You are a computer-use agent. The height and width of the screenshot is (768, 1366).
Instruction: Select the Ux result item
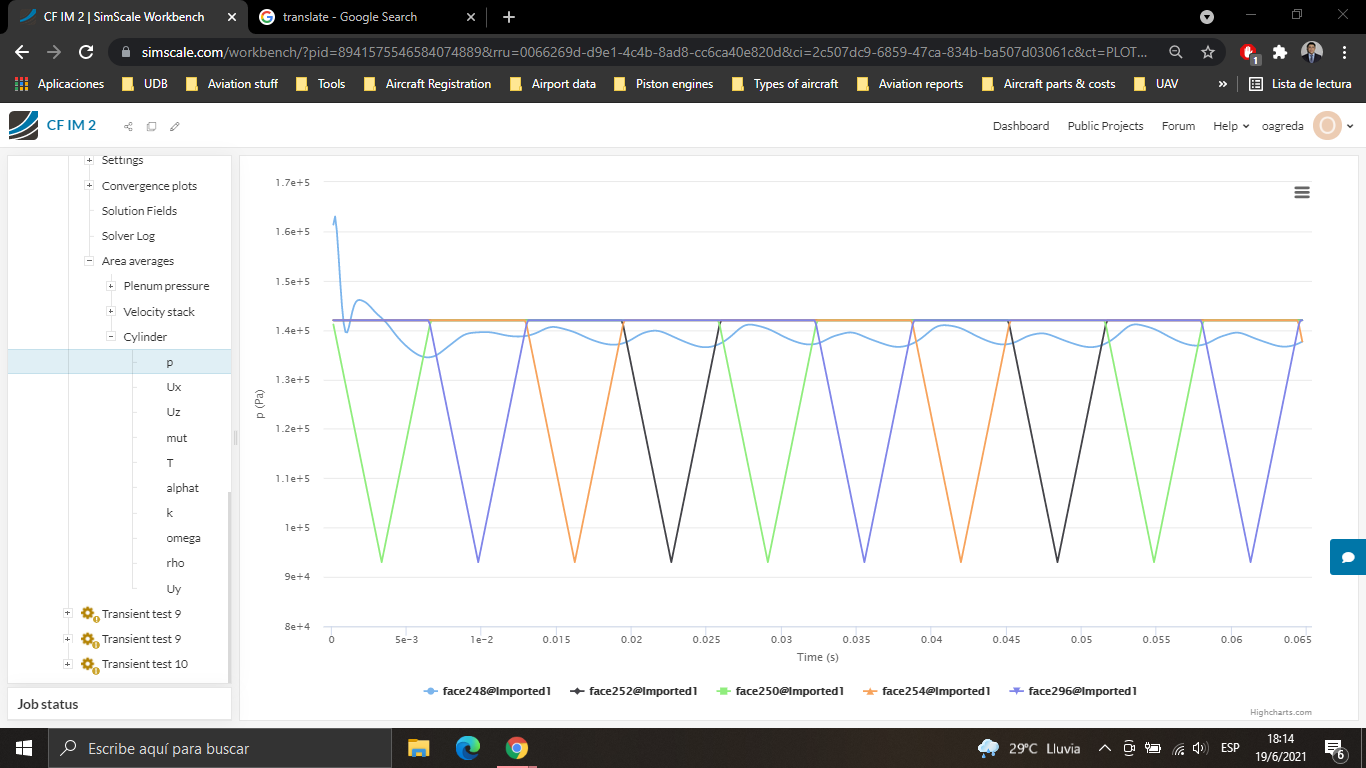(x=174, y=387)
